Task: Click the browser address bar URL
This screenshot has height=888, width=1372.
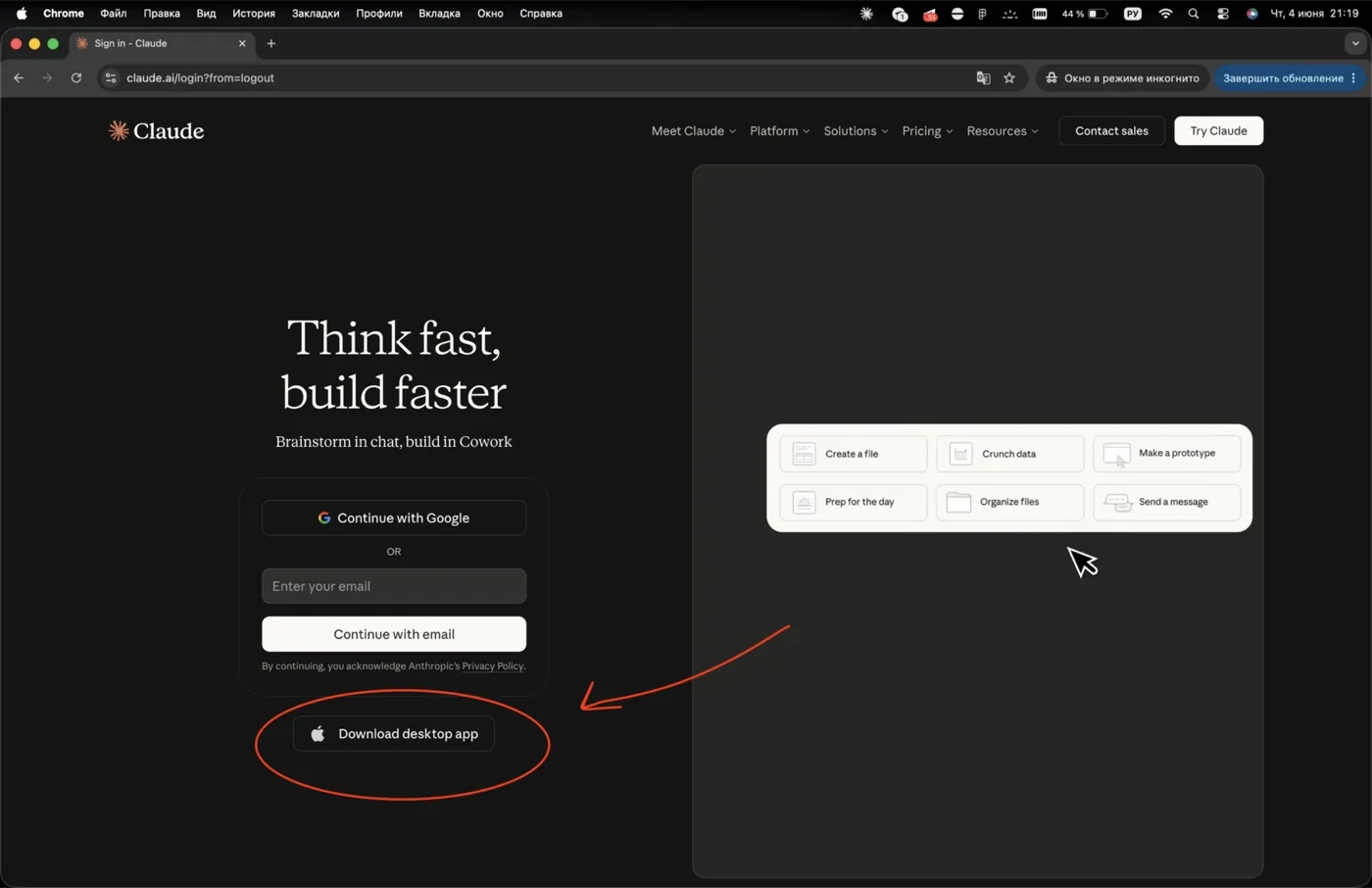Action: 200,77
